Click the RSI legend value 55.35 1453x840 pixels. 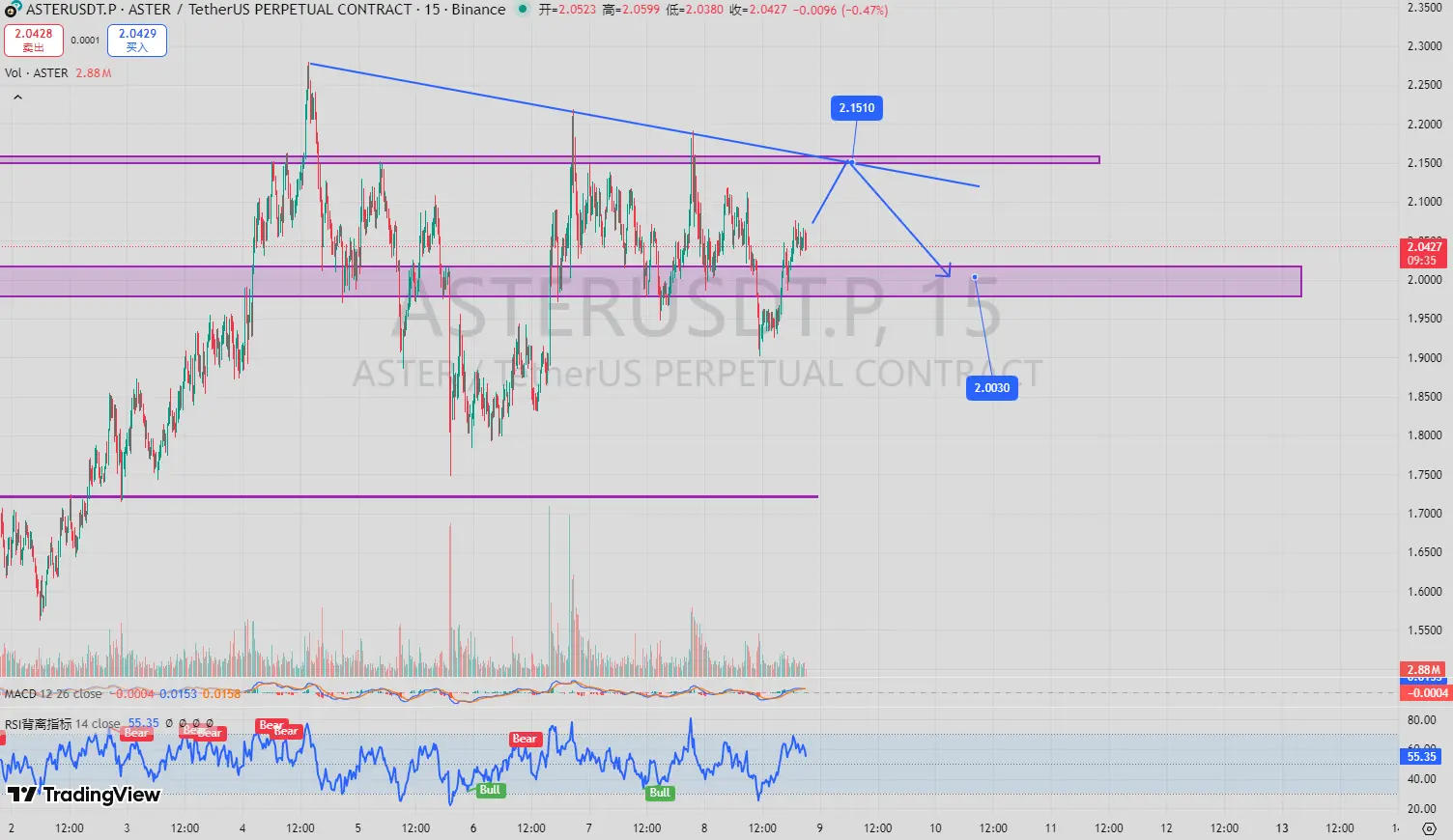click(x=144, y=723)
